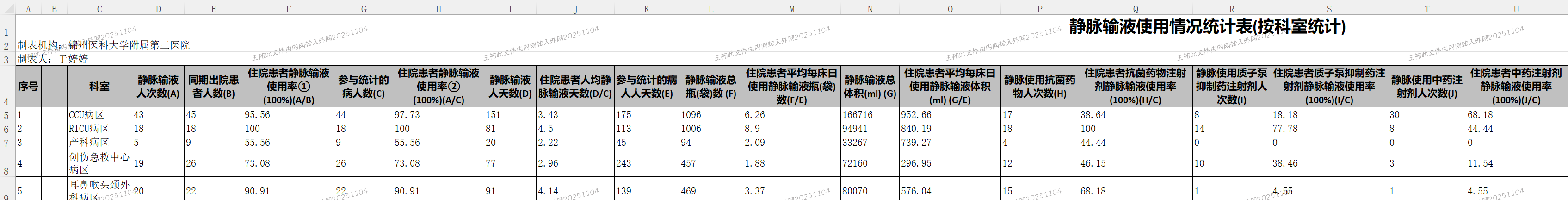Click the 制表人 于婷婷 cell

click(x=54, y=59)
